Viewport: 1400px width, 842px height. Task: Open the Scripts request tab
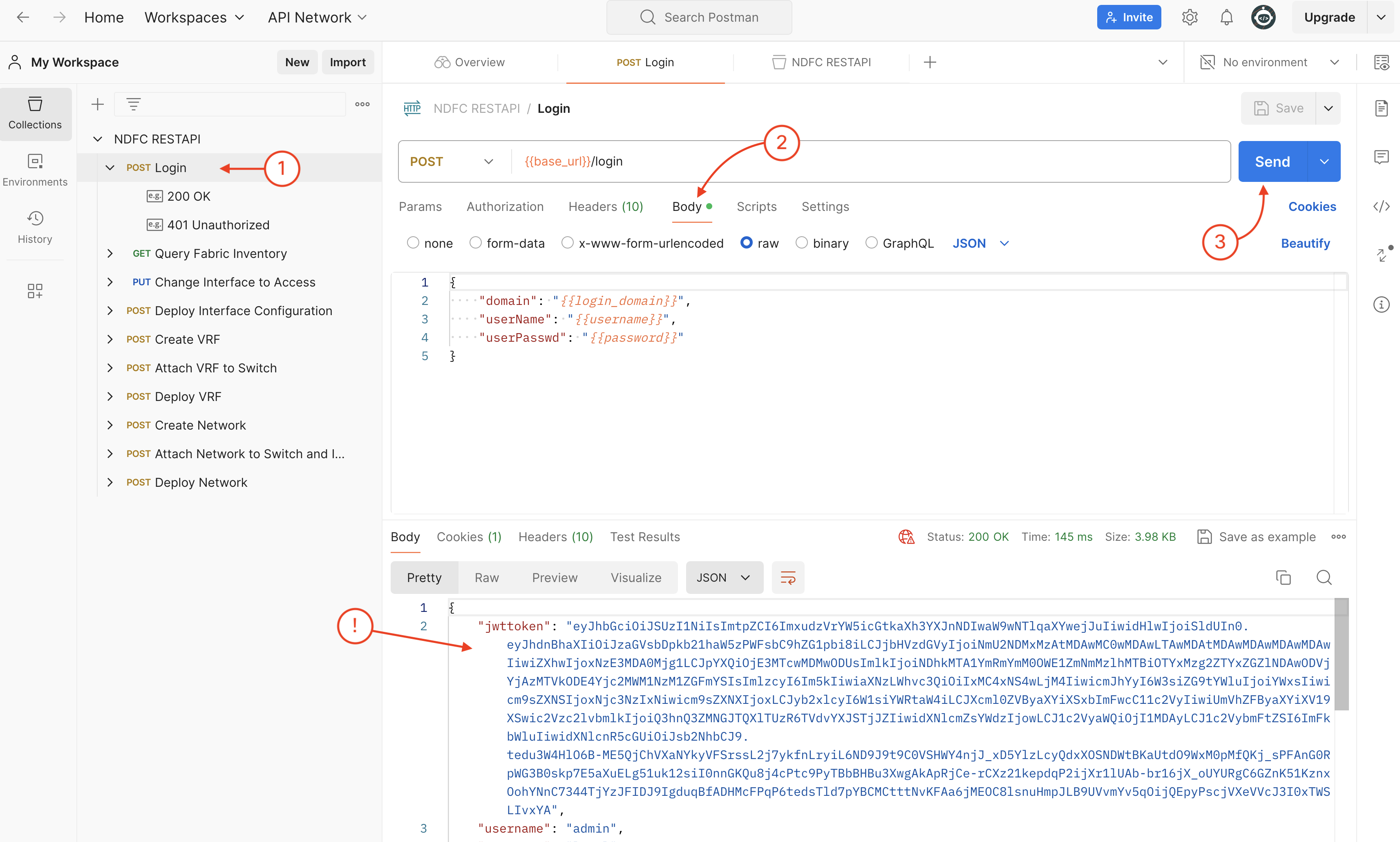click(x=756, y=206)
